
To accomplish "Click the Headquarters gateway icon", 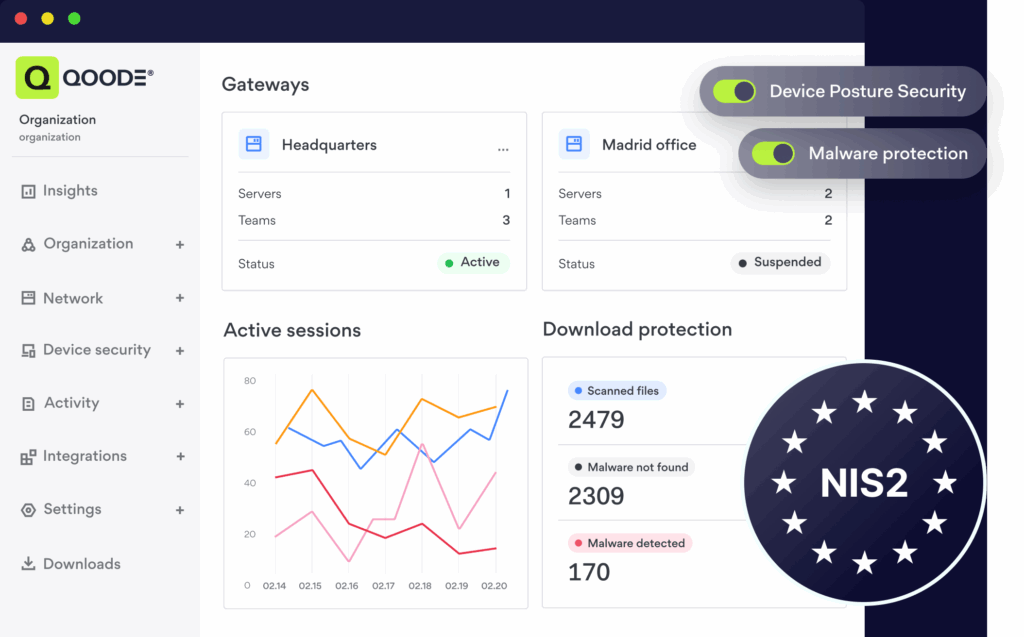I will [254, 144].
